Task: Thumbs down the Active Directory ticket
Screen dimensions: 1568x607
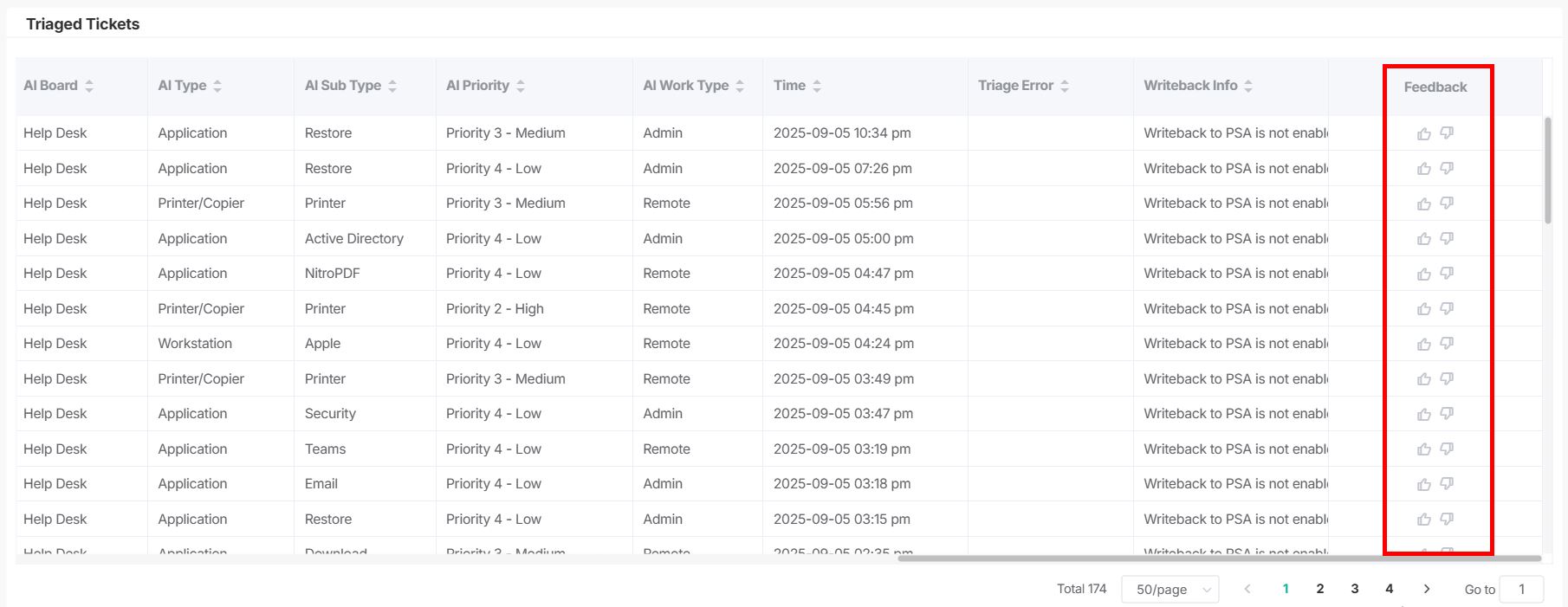Action: (x=1447, y=238)
